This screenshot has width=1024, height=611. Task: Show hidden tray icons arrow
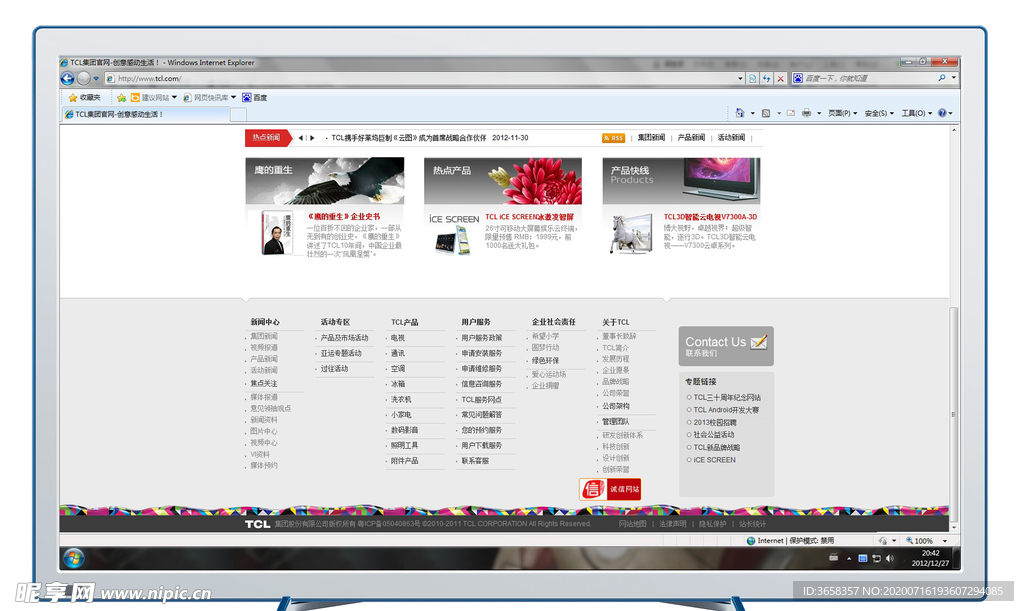(x=849, y=559)
